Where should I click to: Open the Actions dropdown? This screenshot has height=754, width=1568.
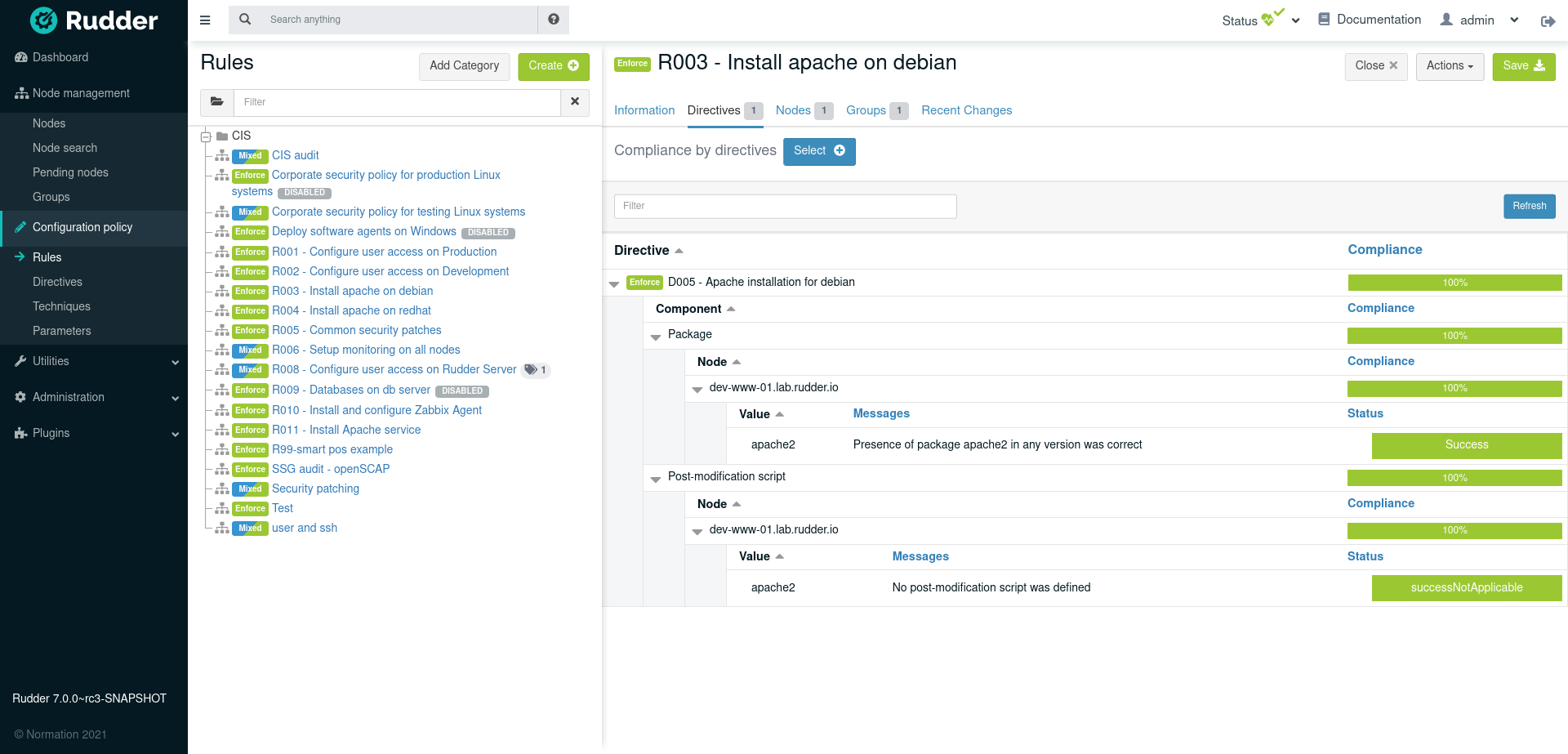point(1449,66)
